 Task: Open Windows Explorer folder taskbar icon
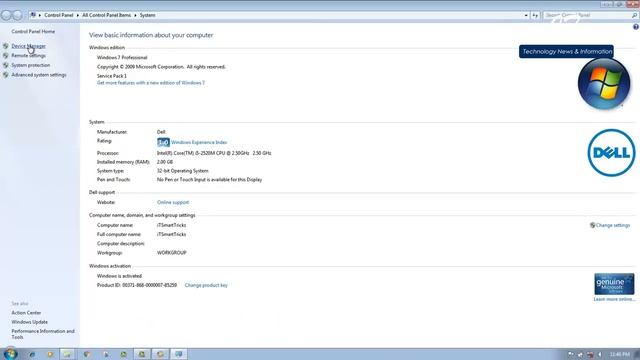(67, 354)
